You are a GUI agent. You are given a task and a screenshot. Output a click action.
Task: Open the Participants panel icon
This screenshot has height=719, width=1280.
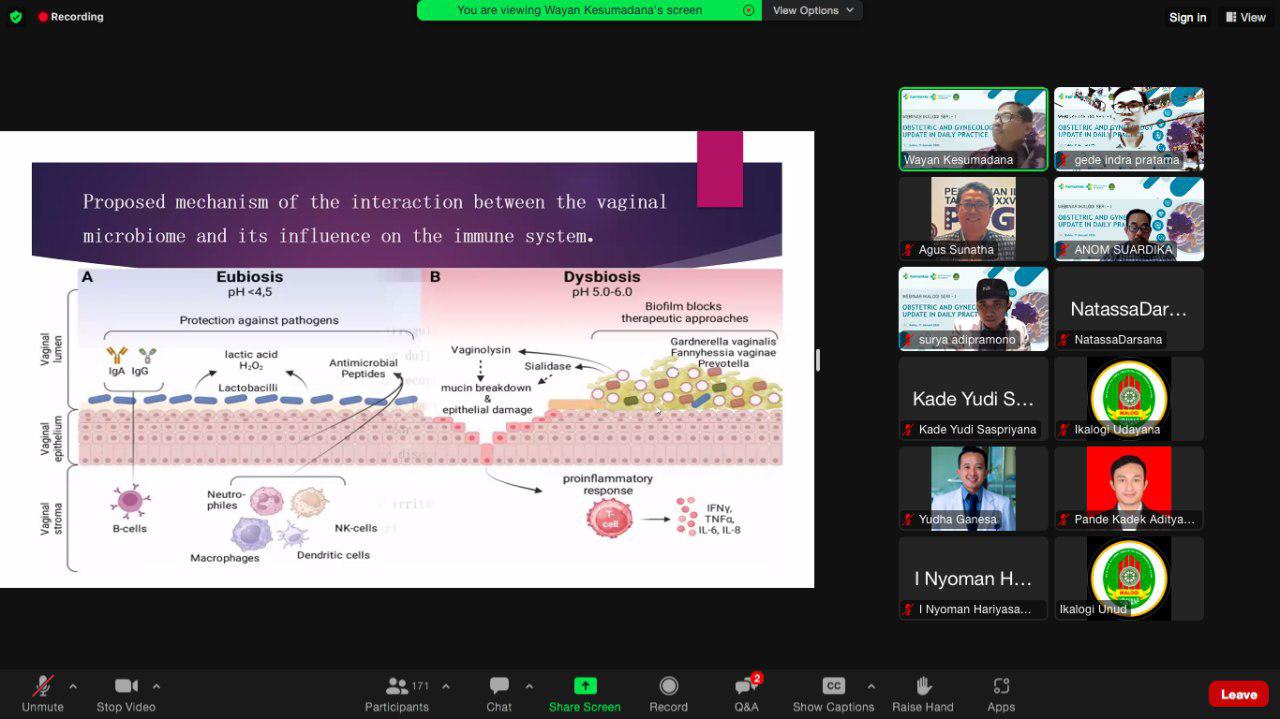click(397, 686)
